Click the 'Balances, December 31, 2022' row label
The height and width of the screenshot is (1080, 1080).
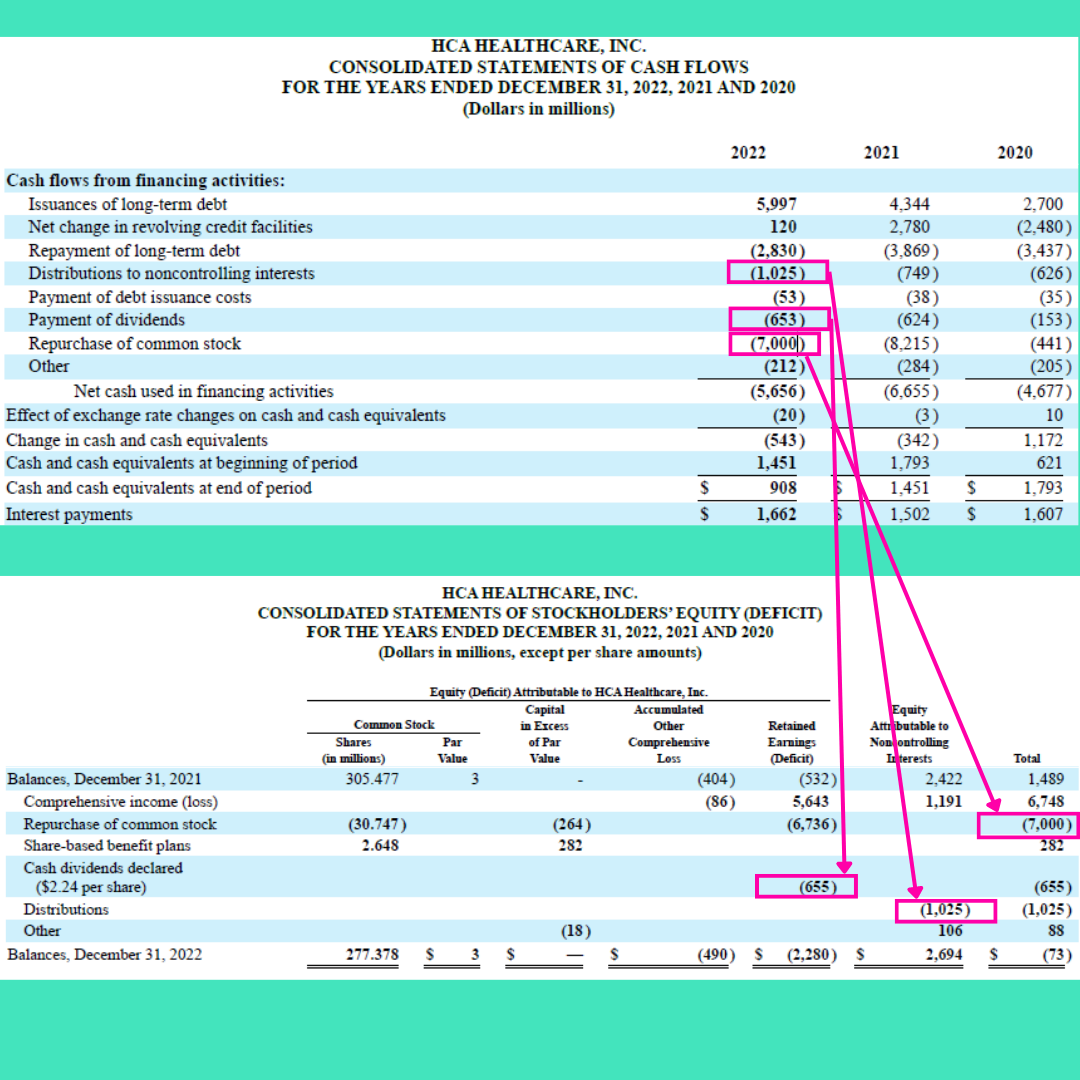coord(104,955)
